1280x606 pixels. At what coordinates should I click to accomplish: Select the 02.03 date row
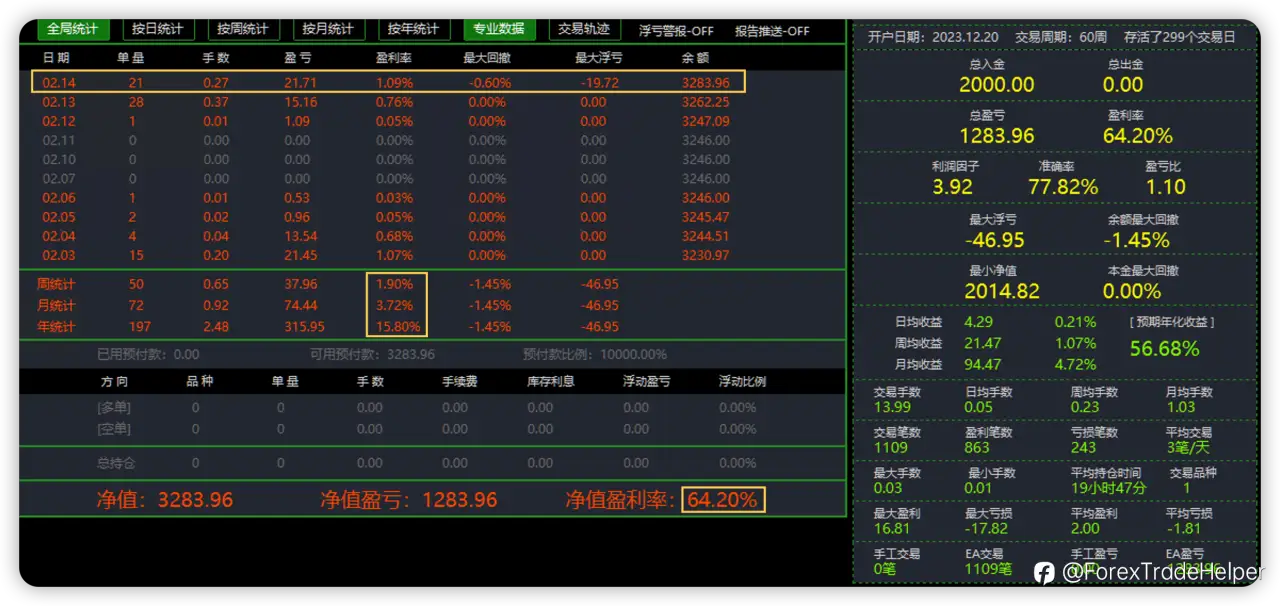pyautogui.click(x=388, y=255)
